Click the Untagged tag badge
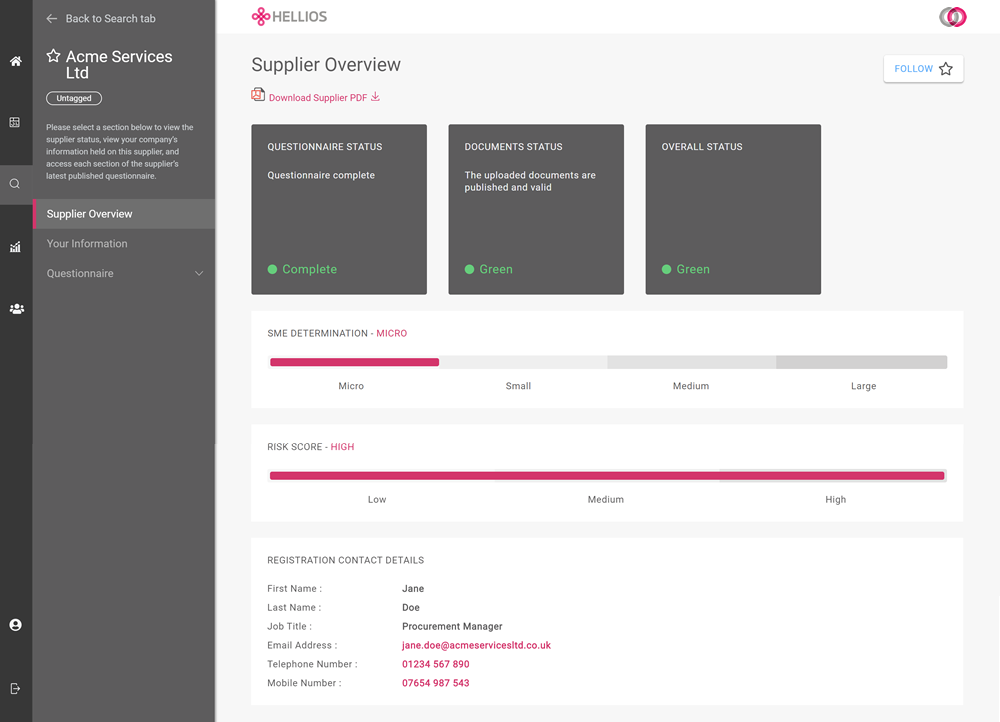The height and width of the screenshot is (722, 1000). point(74,98)
